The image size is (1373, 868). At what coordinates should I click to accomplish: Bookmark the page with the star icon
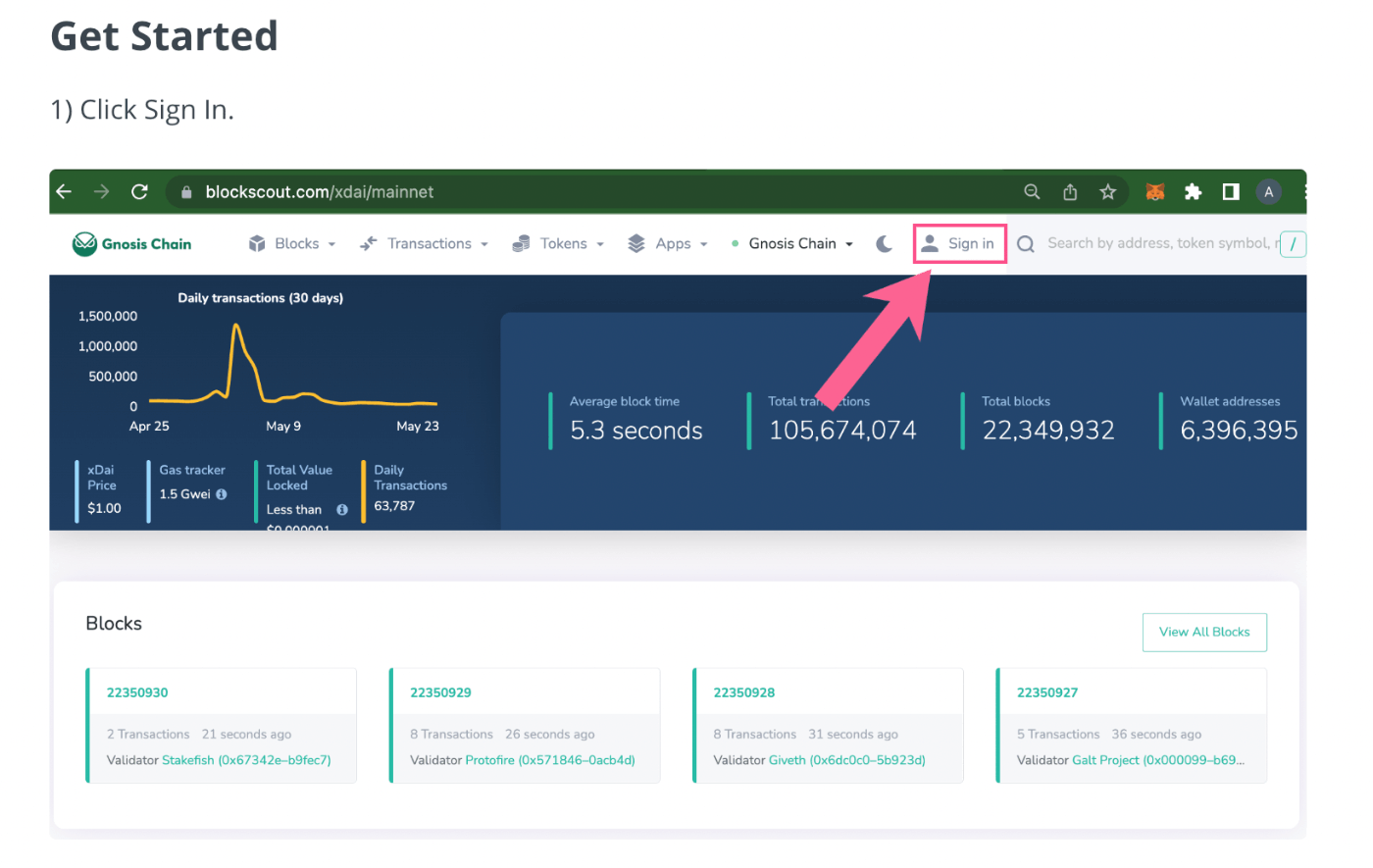point(1108,192)
